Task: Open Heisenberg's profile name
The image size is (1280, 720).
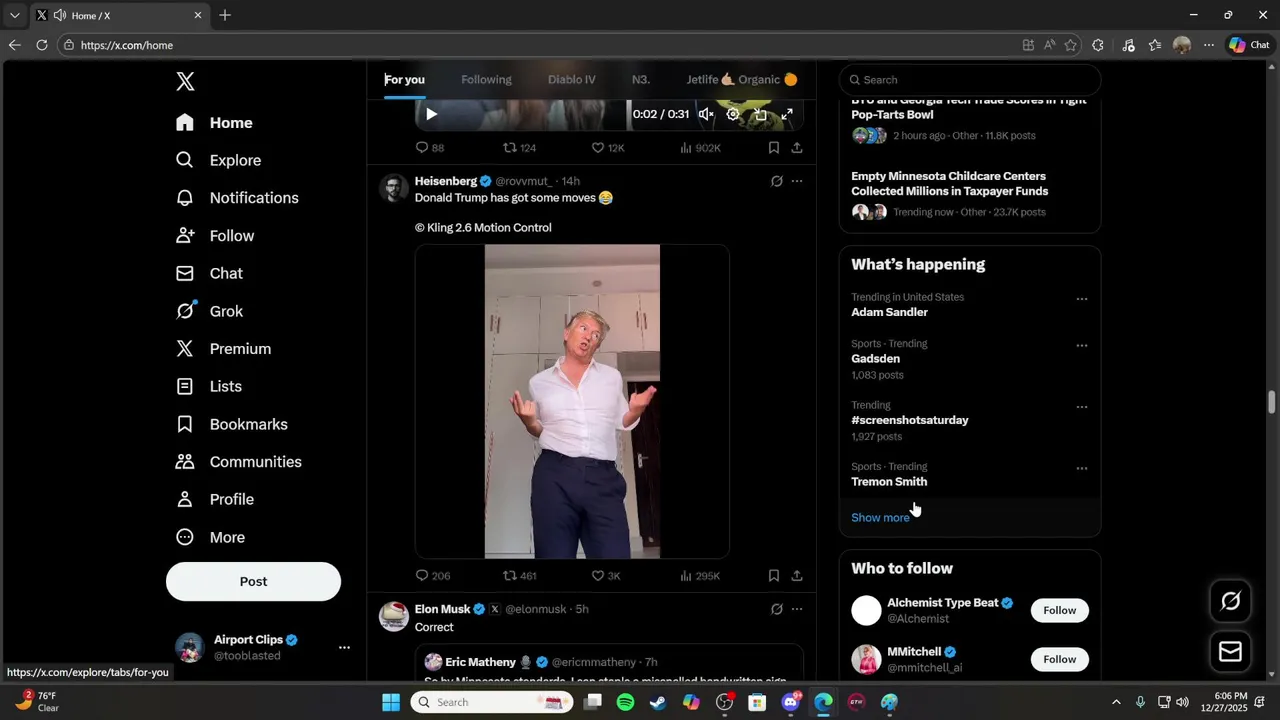Action: 446,181
